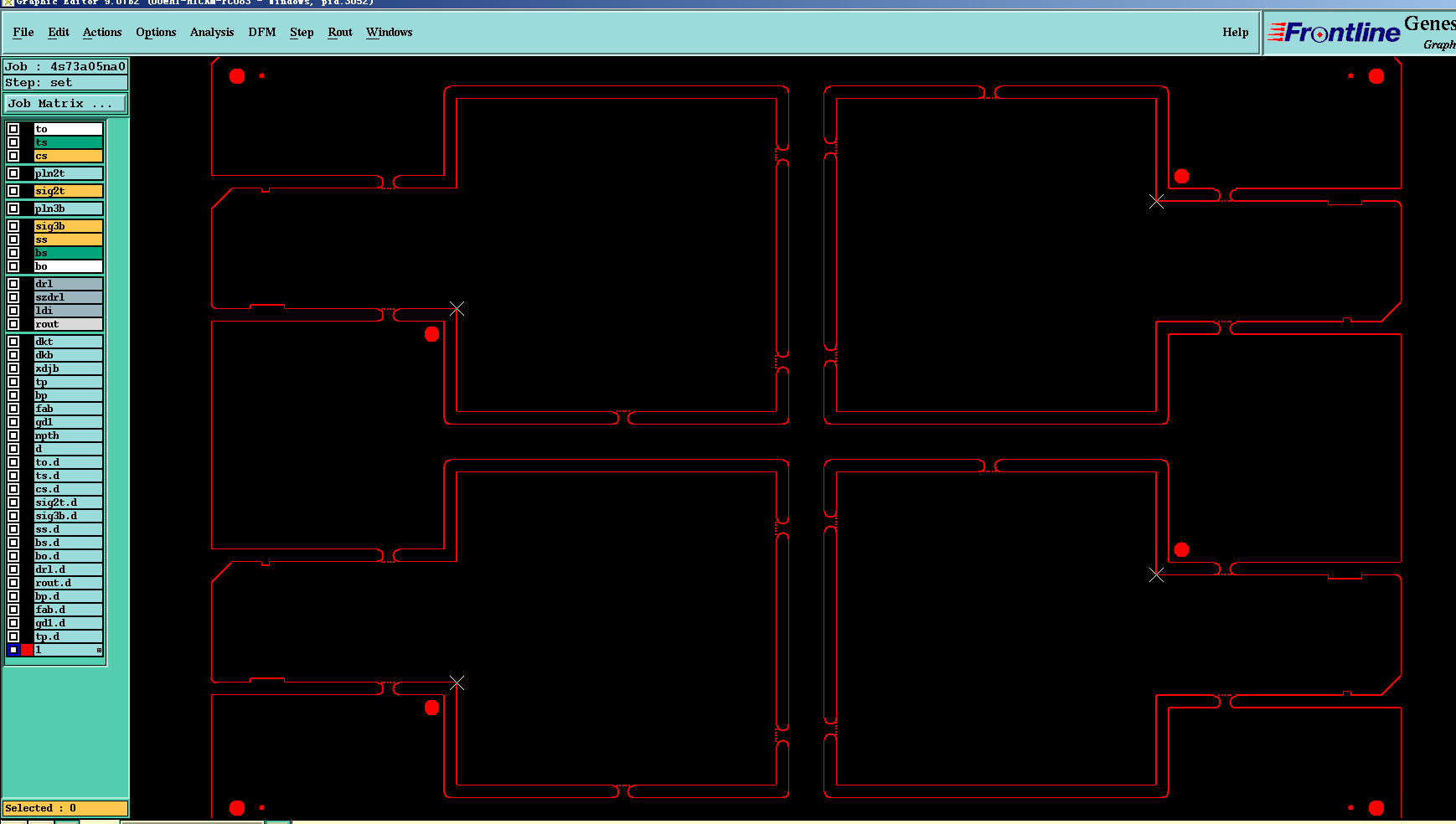This screenshot has height=824, width=1456.
Task: Select the d layer name
Action: [68, 449]
